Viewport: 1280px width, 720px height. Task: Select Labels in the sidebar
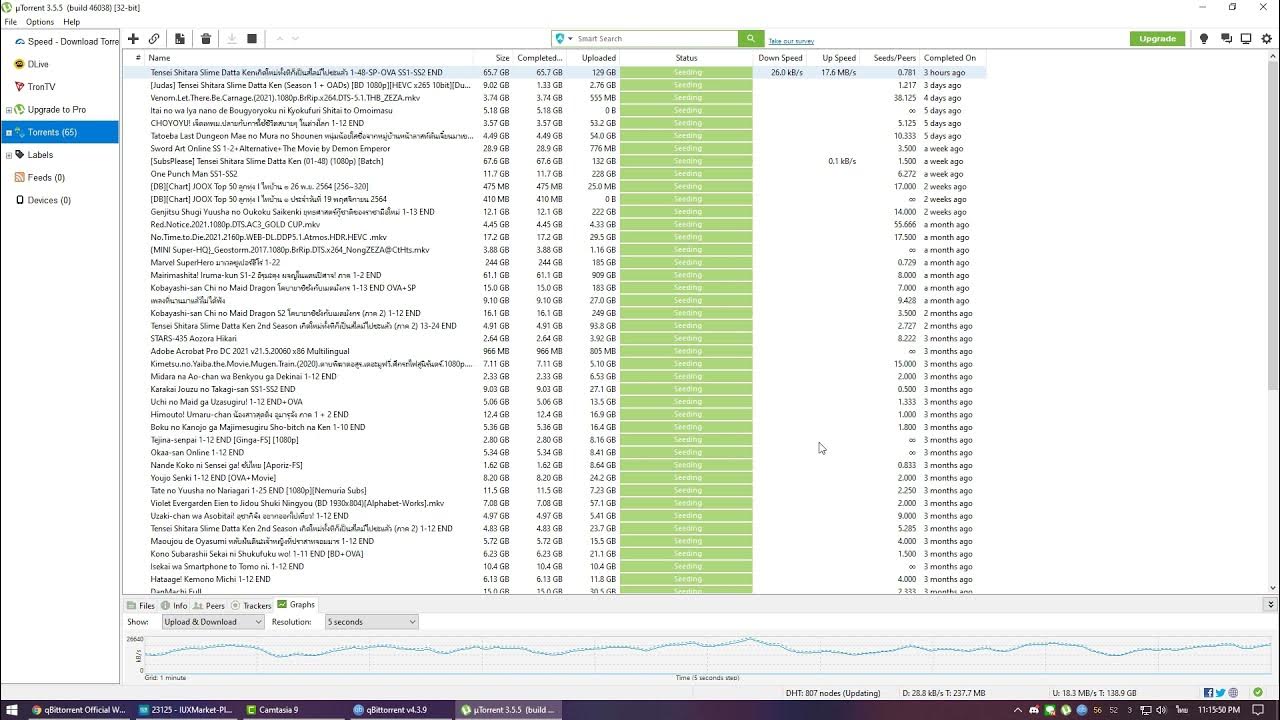pos(40,155)
